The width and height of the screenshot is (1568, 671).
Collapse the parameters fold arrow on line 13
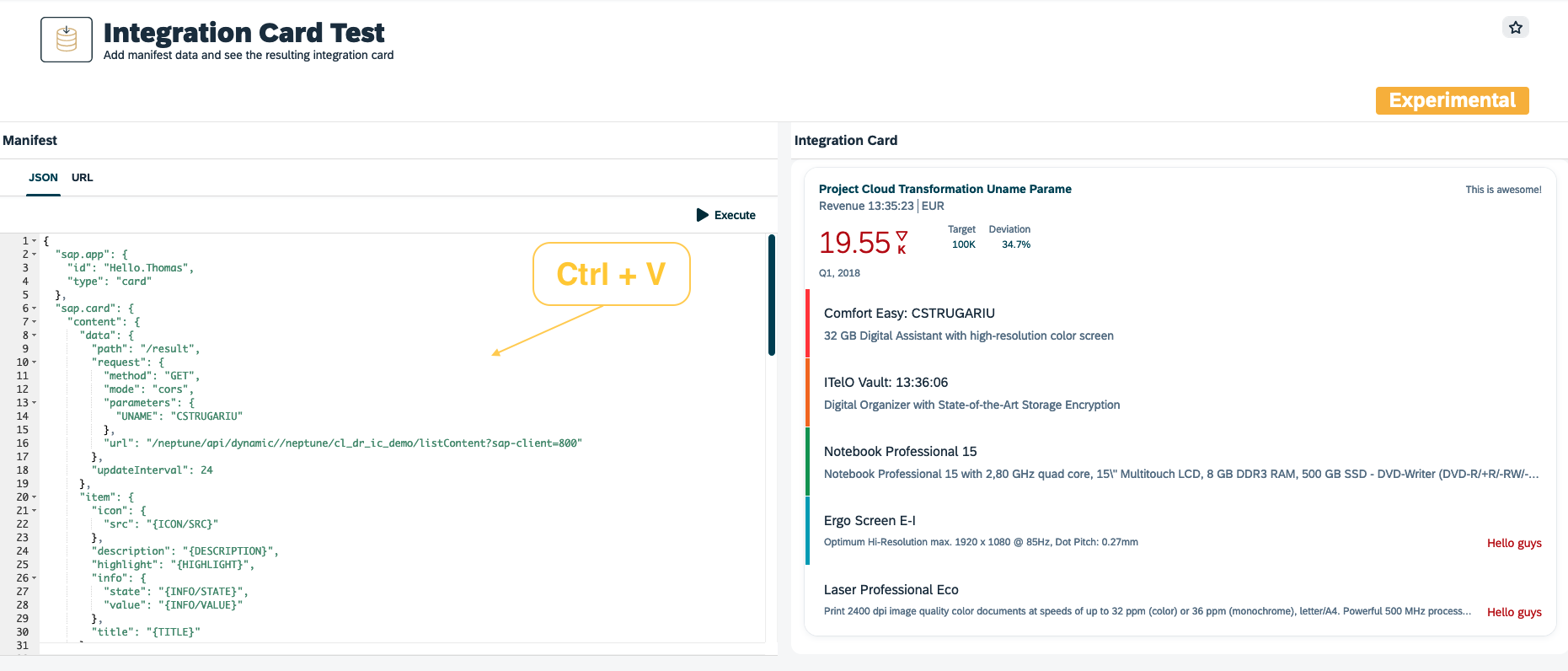[35, 403]
